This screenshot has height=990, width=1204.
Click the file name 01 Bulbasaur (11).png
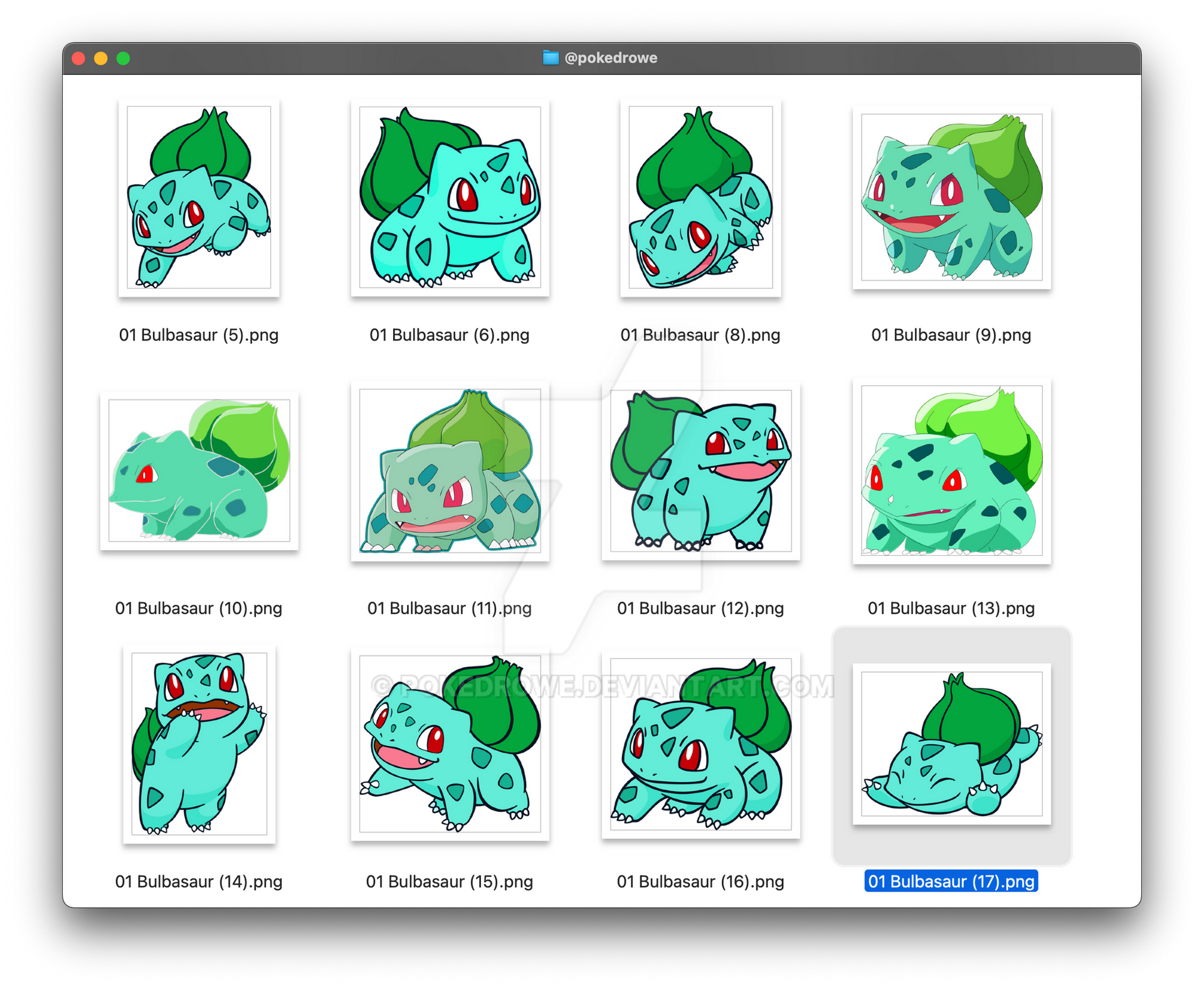pyautogui.click(x=450, y=608)
